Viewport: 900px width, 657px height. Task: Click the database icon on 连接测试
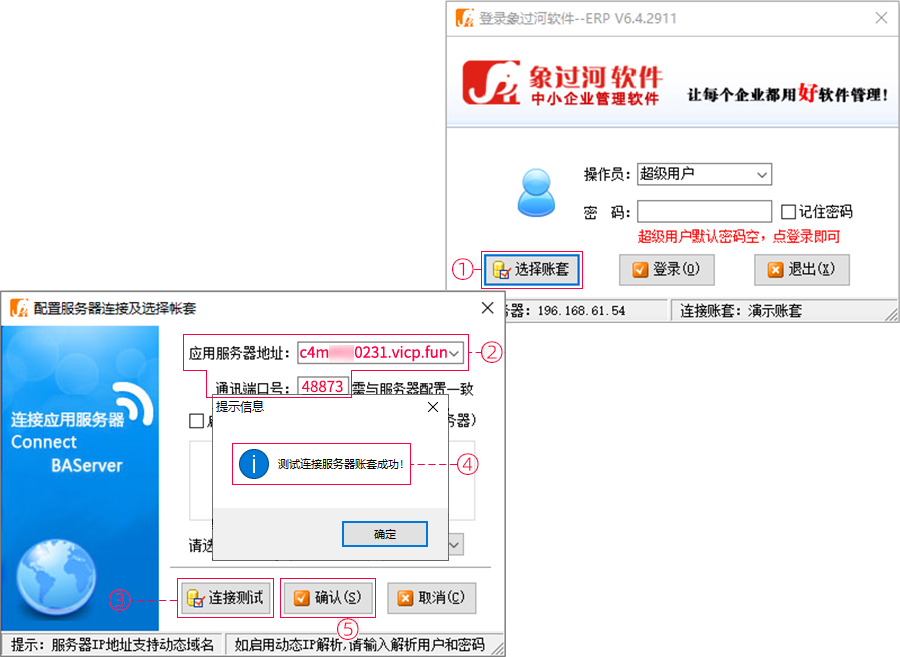(x=196, y=598)
